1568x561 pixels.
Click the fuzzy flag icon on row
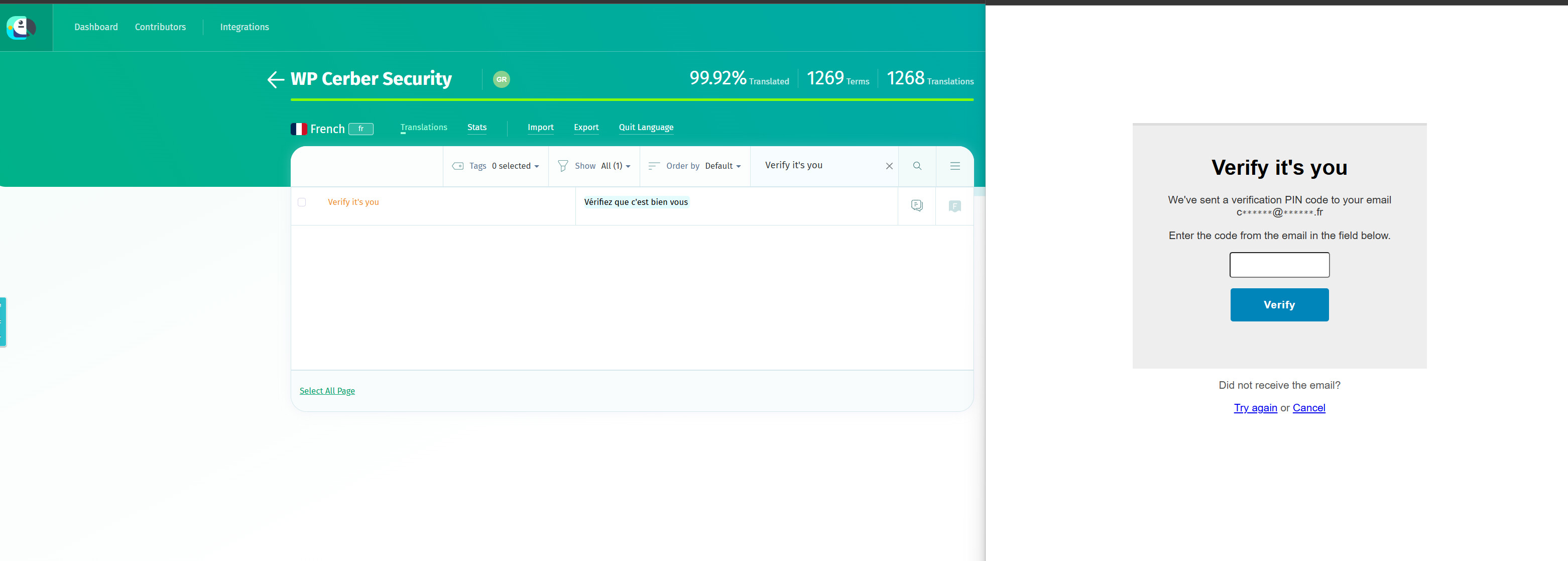(954, 206)
